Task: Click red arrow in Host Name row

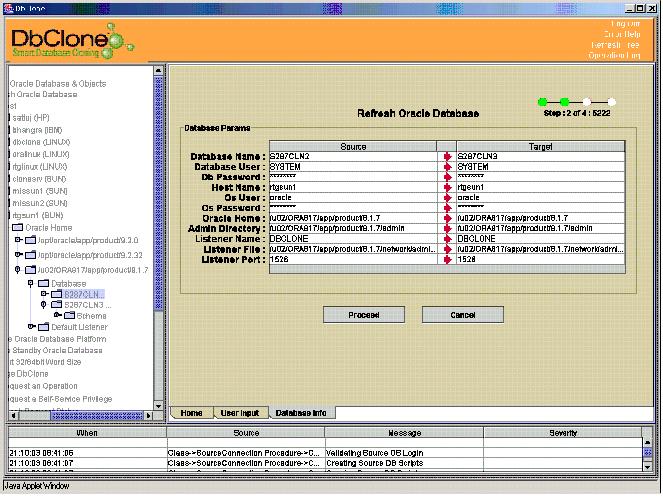Action: (447, 187)
